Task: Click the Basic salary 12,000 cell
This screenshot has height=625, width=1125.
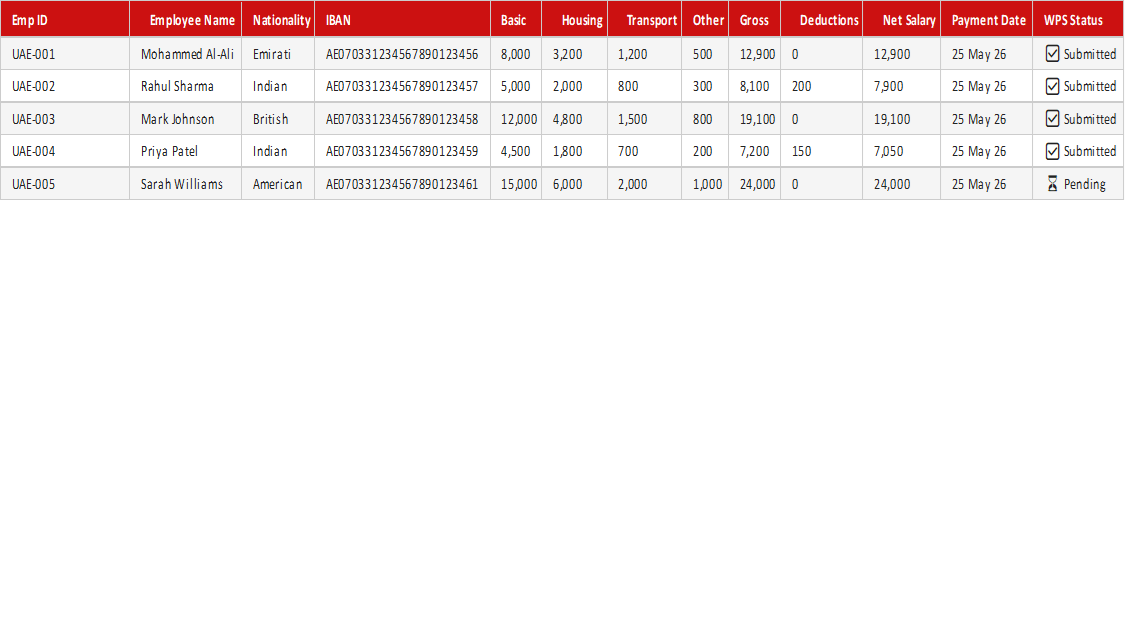Action: [516, 118]
